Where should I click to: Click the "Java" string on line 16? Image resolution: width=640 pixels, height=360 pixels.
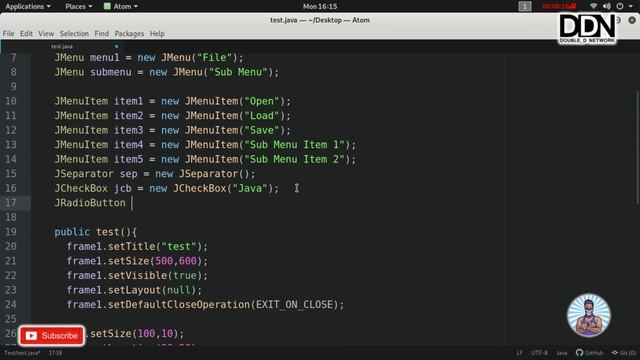250,189
